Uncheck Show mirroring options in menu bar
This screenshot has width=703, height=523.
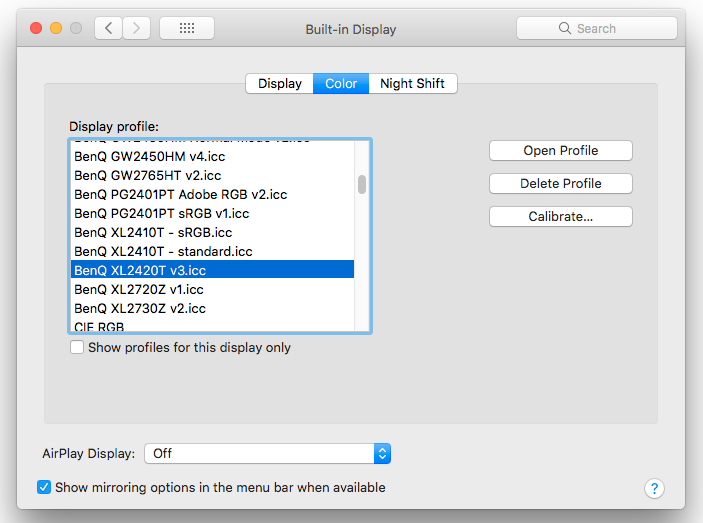click(44, 487)
